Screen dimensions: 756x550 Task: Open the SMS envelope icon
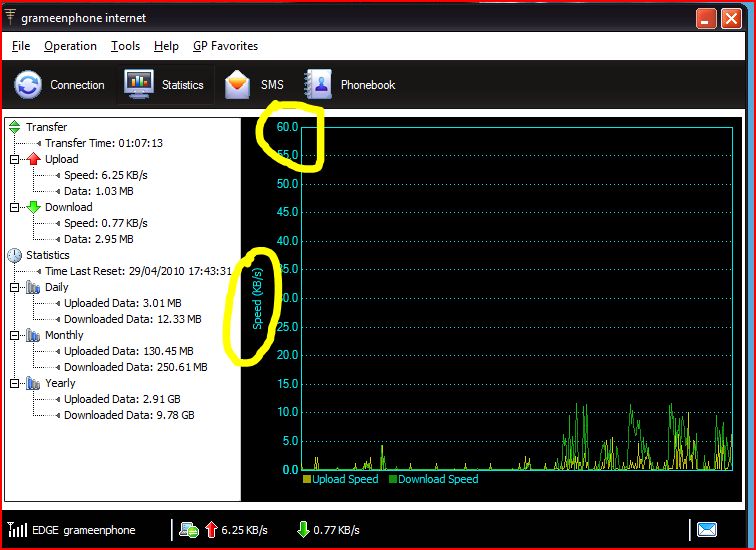(237, 85)
